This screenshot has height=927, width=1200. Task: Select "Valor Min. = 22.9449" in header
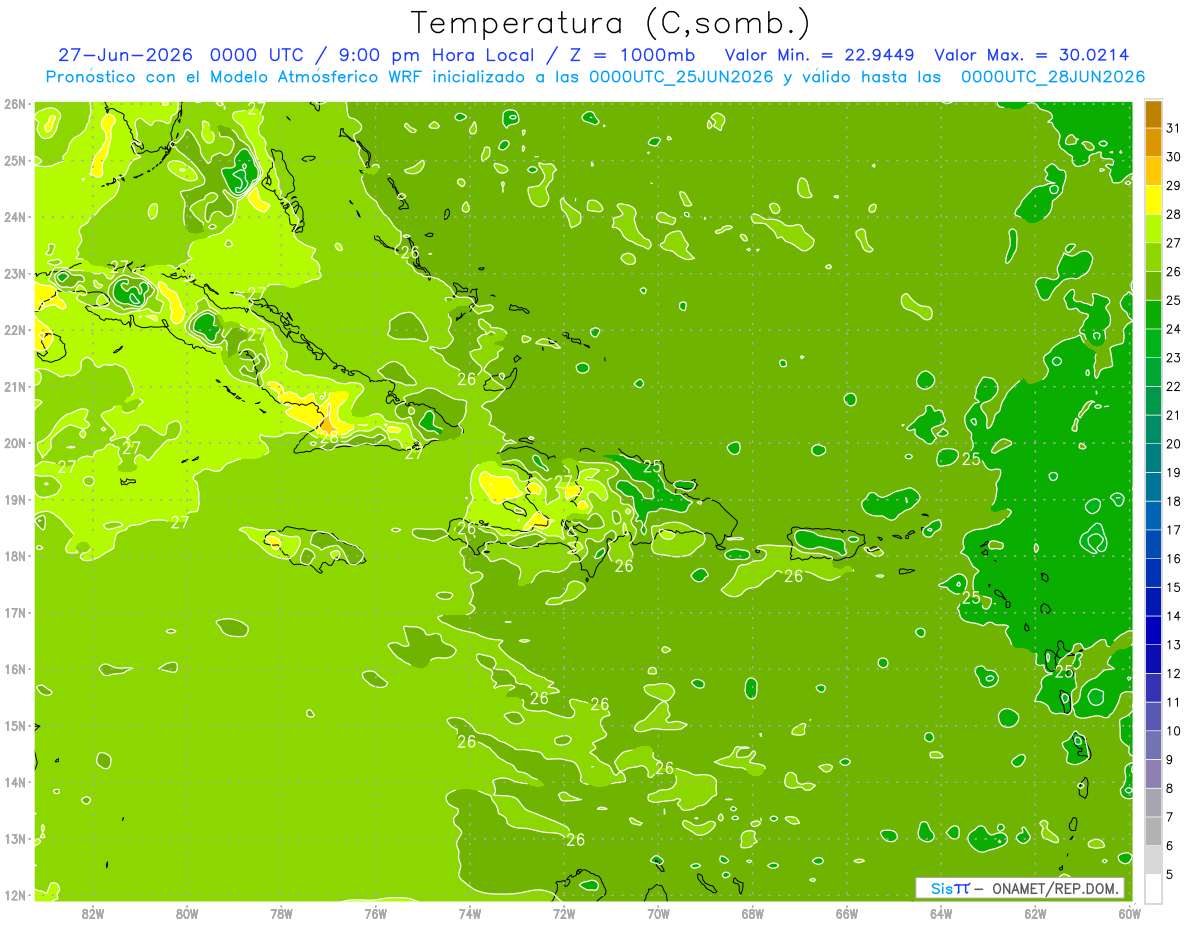(x=817, y=55)
